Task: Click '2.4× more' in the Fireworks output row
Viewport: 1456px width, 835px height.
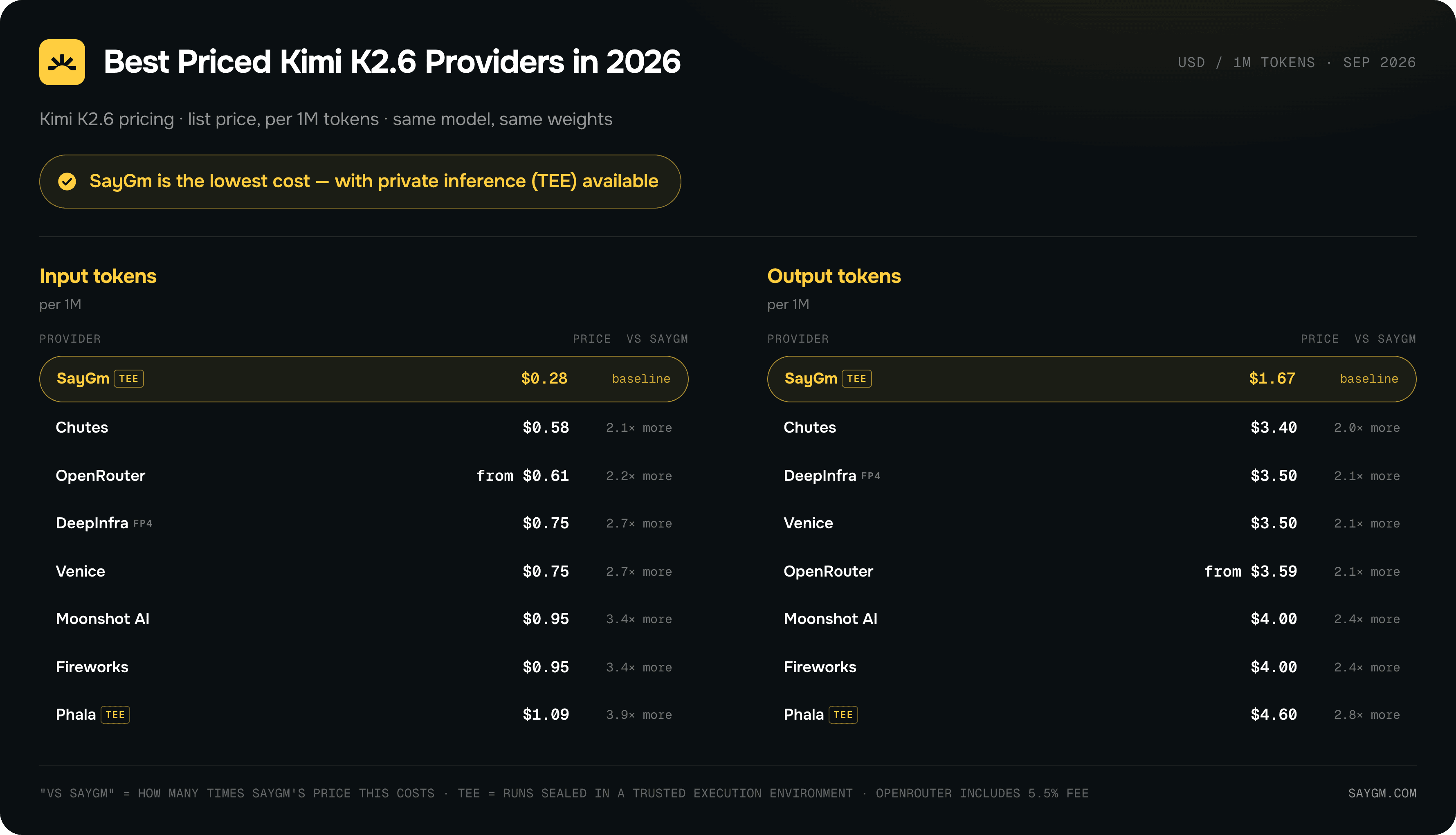Action: 1367,668
